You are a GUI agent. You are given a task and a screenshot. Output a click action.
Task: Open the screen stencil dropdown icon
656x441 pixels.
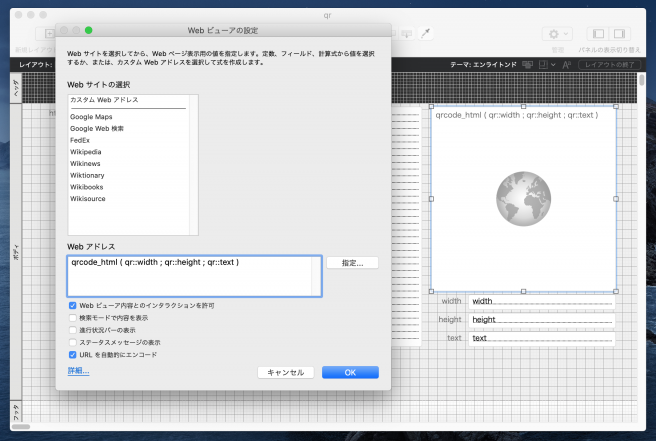click(x=547, y=64)
